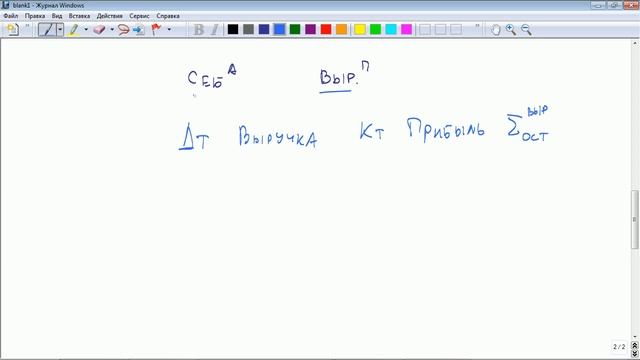
Task: Open the Flag options dropdown
Action: pyautogui.click(x=169, y=29)
